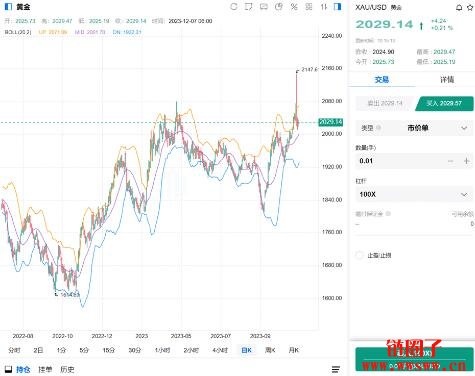Add XAU/USD to favorites with star
The width and height of the screenshot is (475, 376).
click(470, 7)
